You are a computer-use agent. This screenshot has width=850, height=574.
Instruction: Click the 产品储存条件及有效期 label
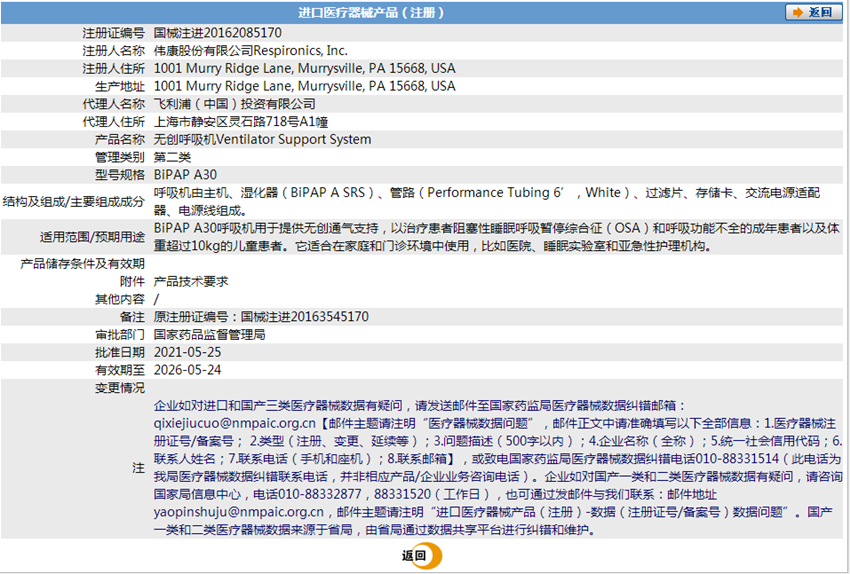click(82, 263)
